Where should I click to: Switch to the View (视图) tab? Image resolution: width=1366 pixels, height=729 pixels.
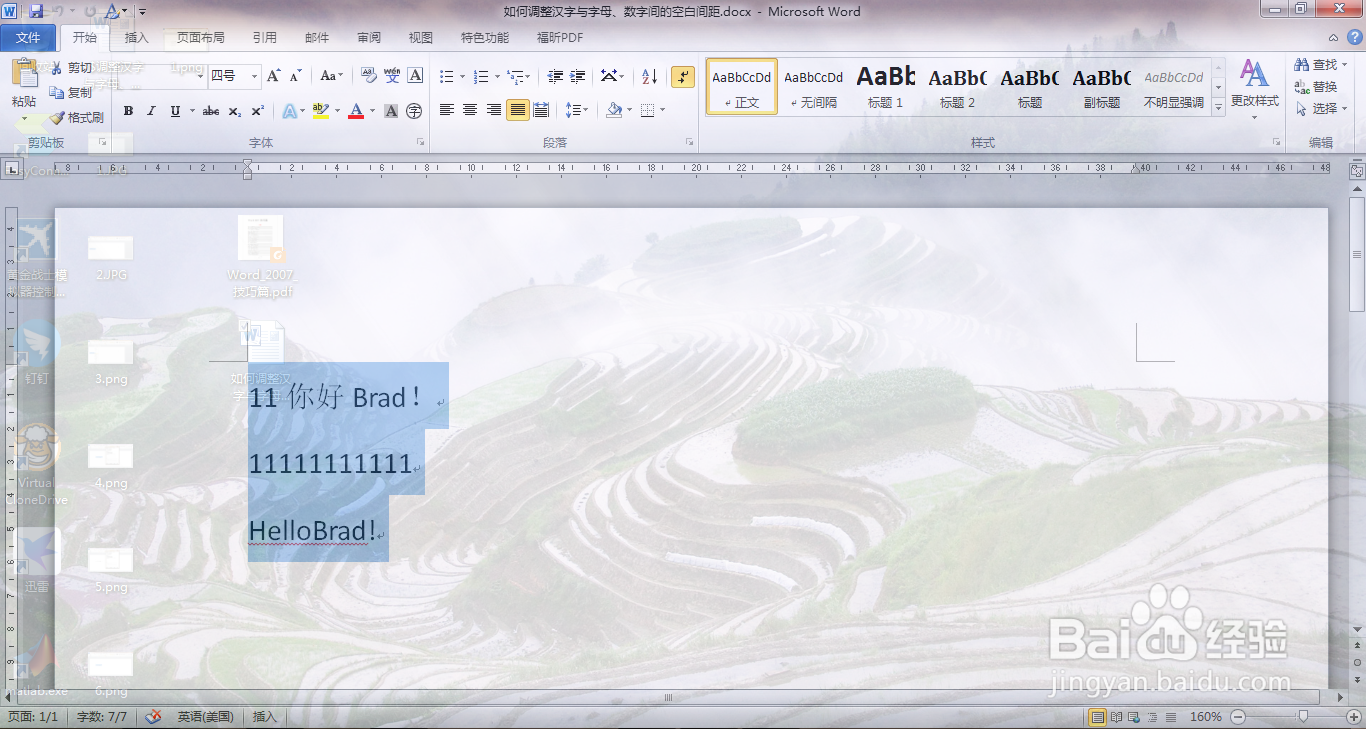(x=421, y=38)
